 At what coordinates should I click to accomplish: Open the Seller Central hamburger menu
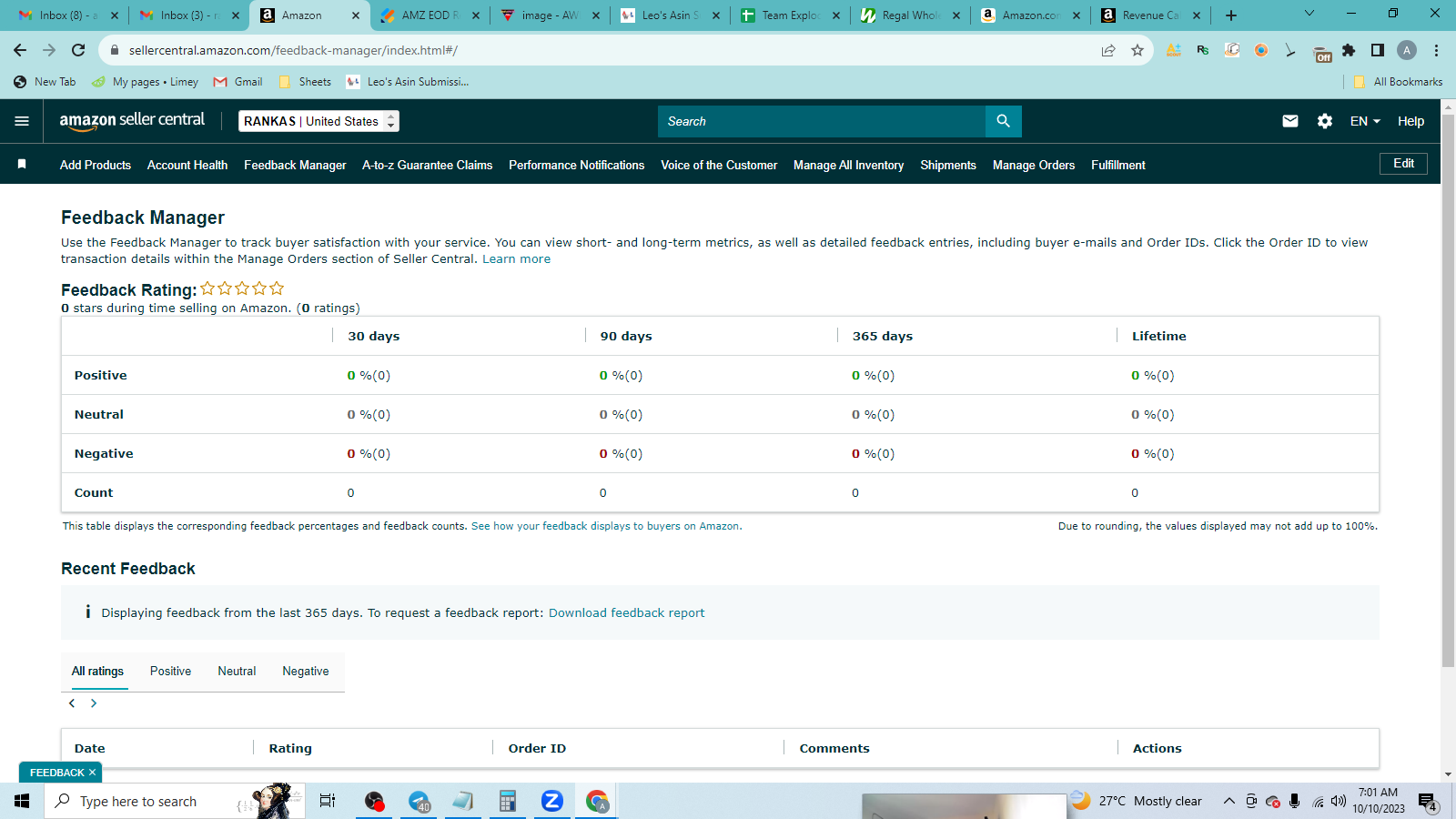tap(22, 121)
